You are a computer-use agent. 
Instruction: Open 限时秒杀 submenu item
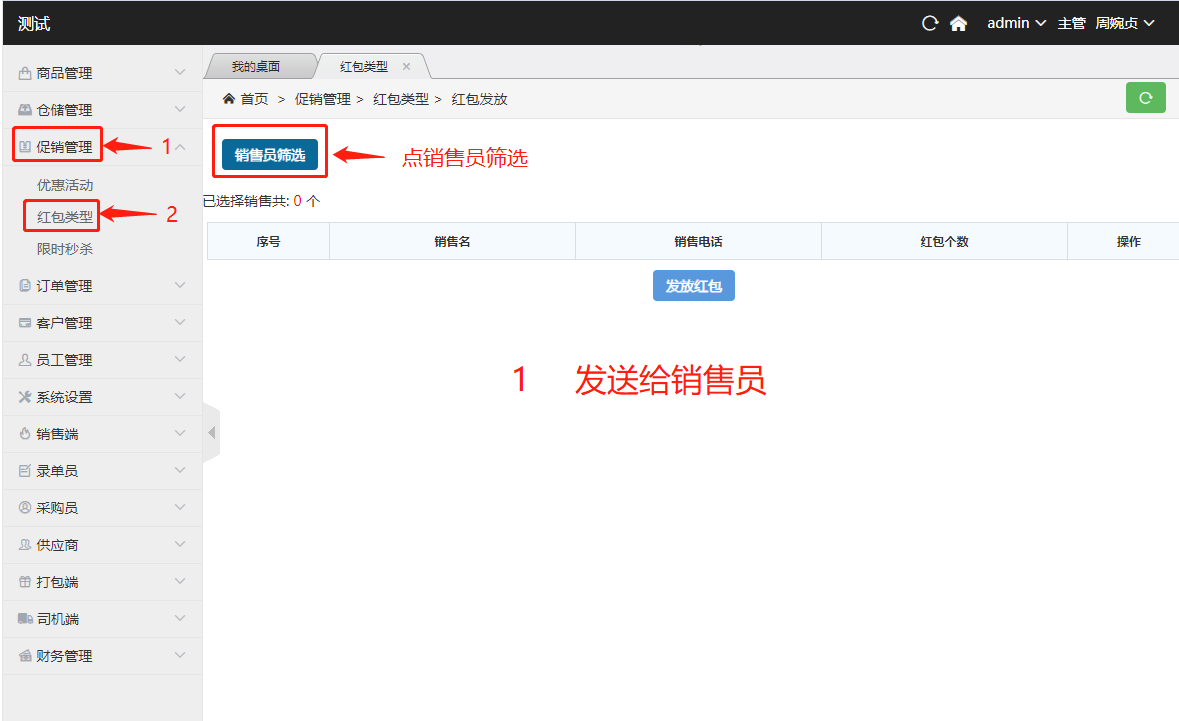click(x=65, y=249)
